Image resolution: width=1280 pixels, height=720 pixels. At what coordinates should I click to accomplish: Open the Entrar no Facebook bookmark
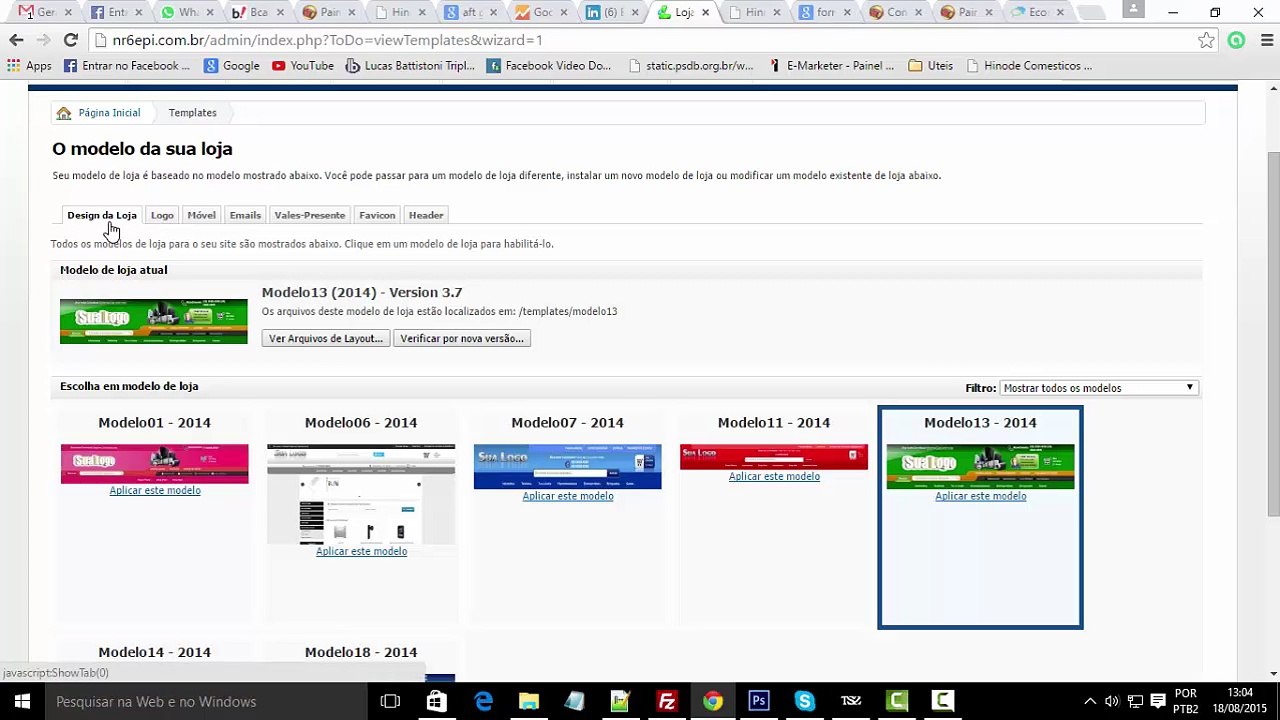[127, 66]
